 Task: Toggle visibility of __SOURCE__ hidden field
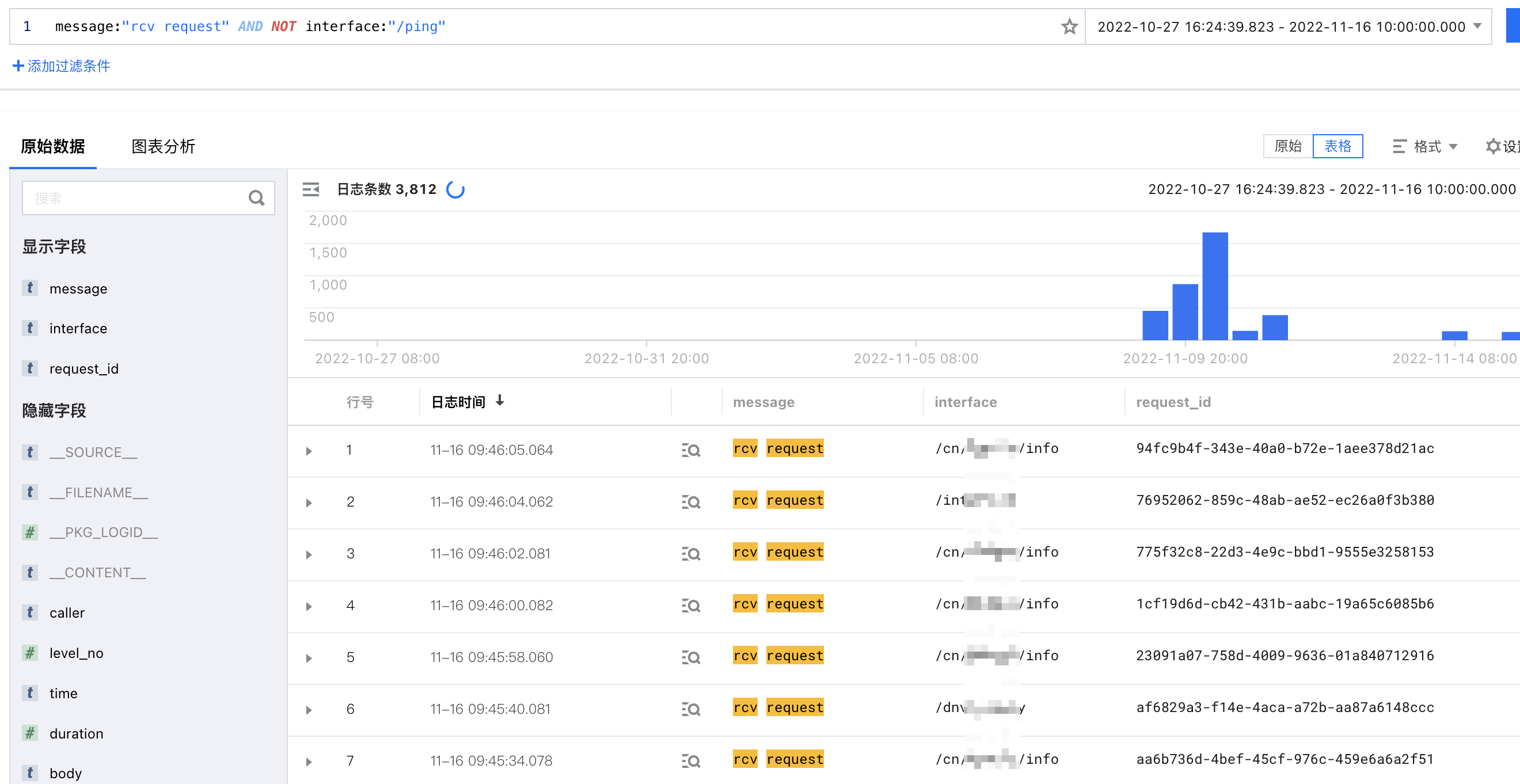(94, 452)
